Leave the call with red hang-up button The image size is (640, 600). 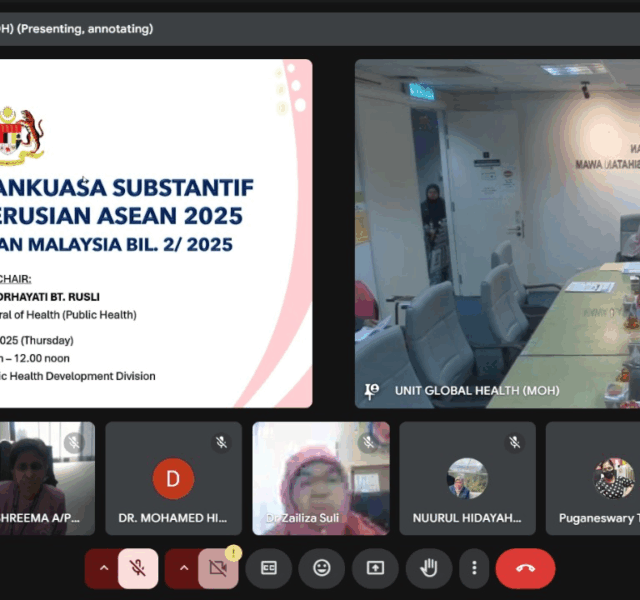(x=525, y=568)
